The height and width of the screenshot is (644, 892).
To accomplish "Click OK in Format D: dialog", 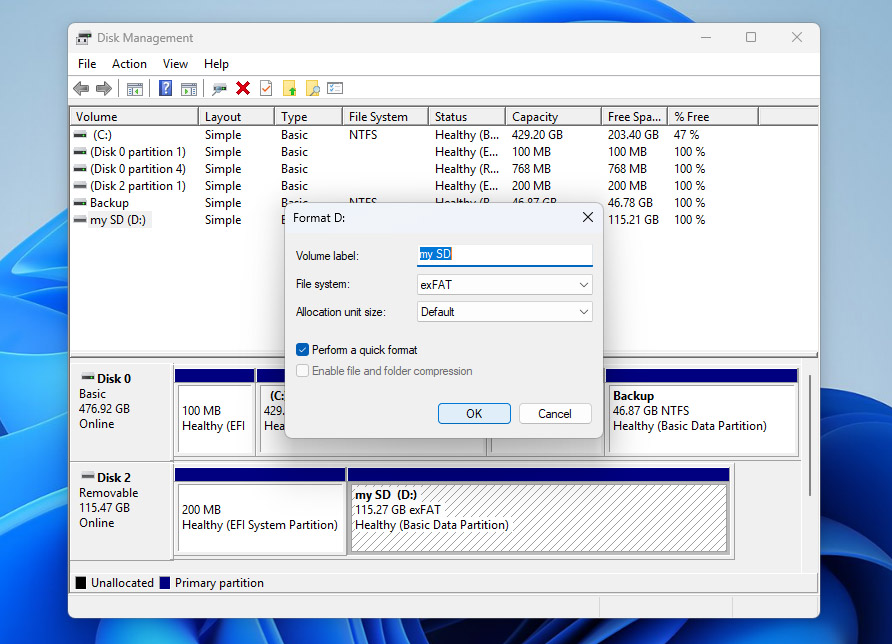I will [474, 414].
